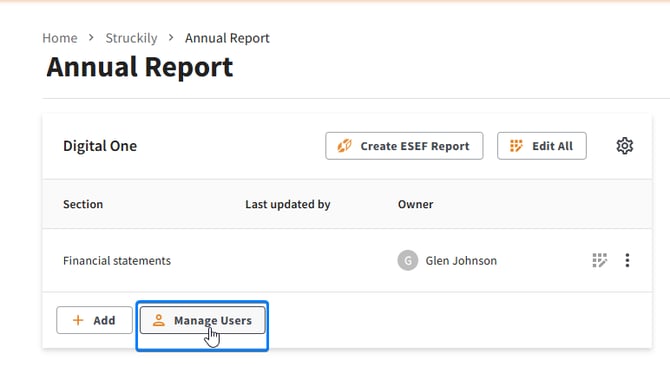Click Glen Johnson's avatar circle
This screenshot has width=670, height=380.
tap(408, 260)
